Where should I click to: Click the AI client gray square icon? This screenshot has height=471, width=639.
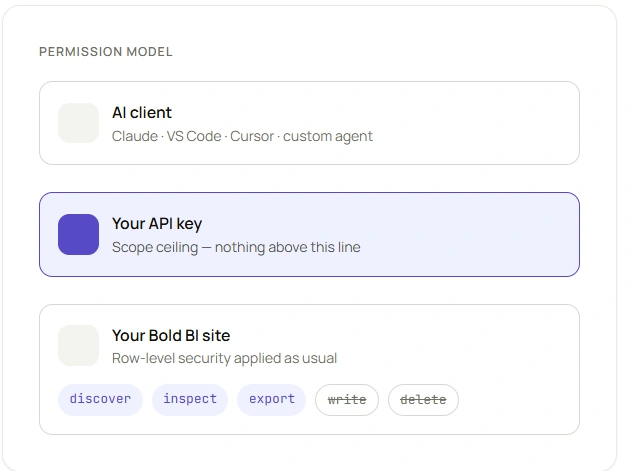point(78,123)
